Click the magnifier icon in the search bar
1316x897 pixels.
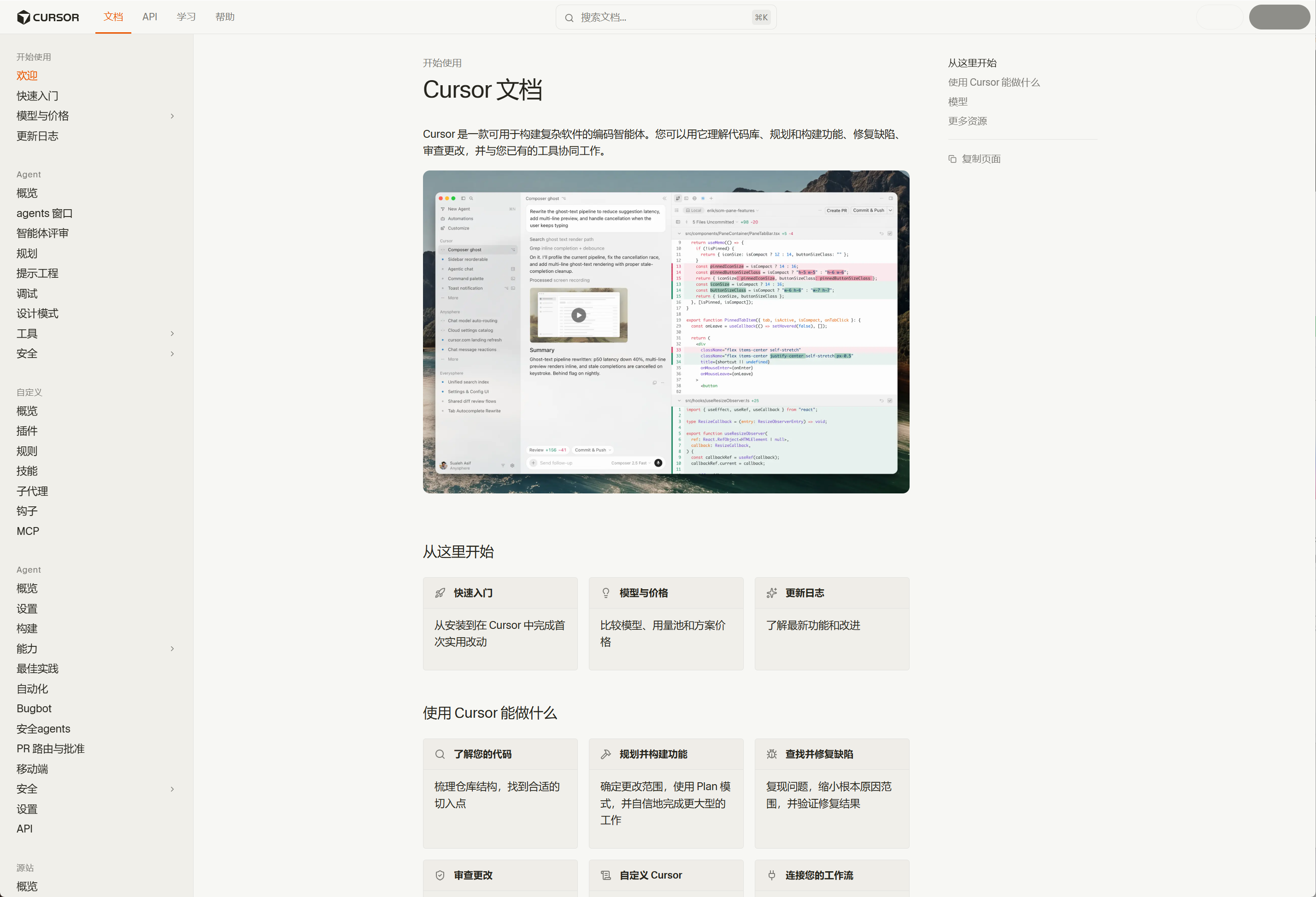point(569,18)
